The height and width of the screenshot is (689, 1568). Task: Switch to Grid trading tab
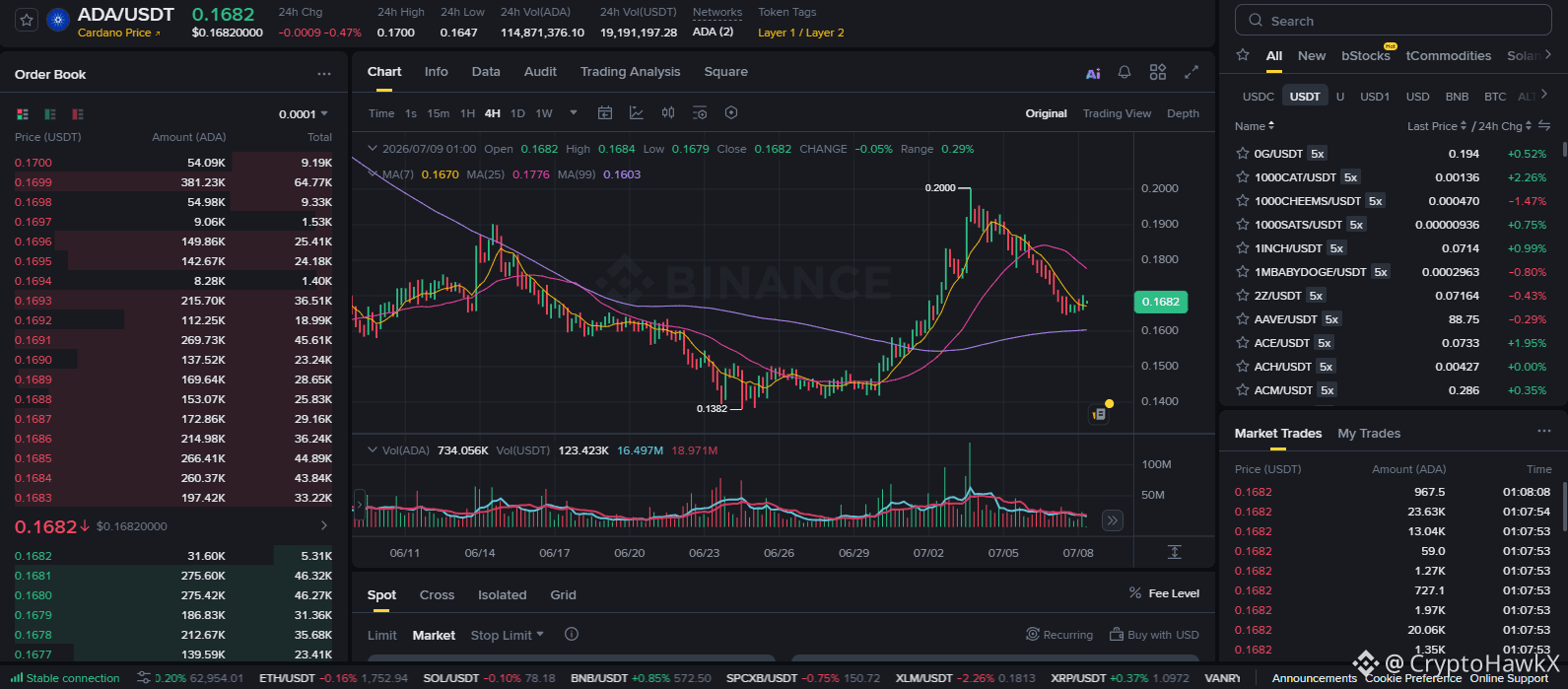pos(563,595)
